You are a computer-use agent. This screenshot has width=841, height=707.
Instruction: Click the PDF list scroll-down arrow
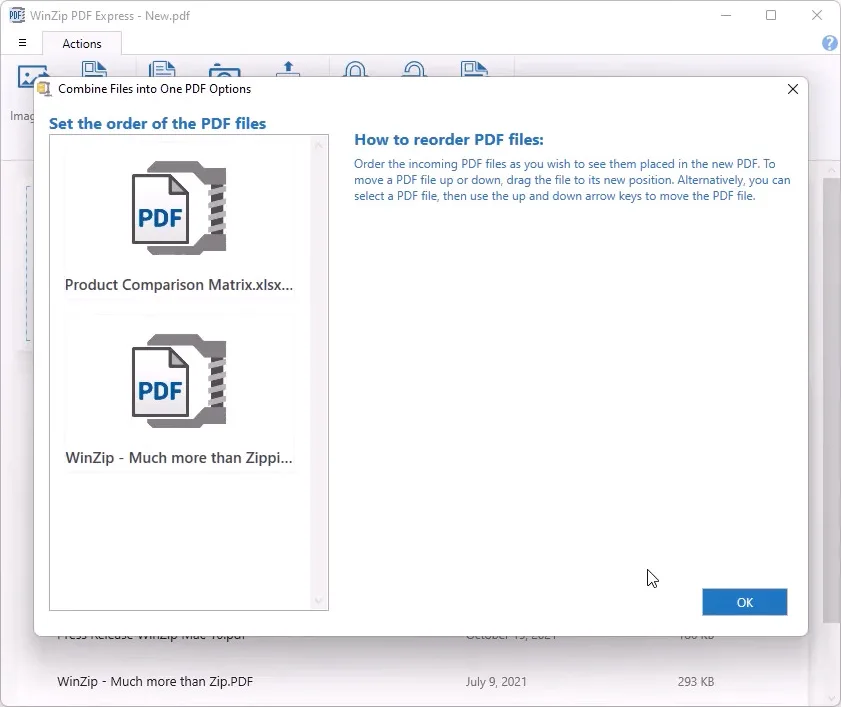point(319,601)
